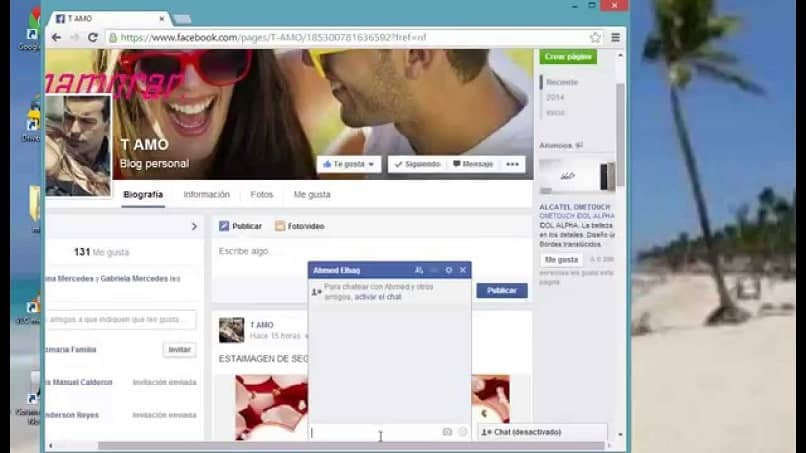806x453 pixels.
Task: Close the T AMO browser tab
Action: [161, 19]
